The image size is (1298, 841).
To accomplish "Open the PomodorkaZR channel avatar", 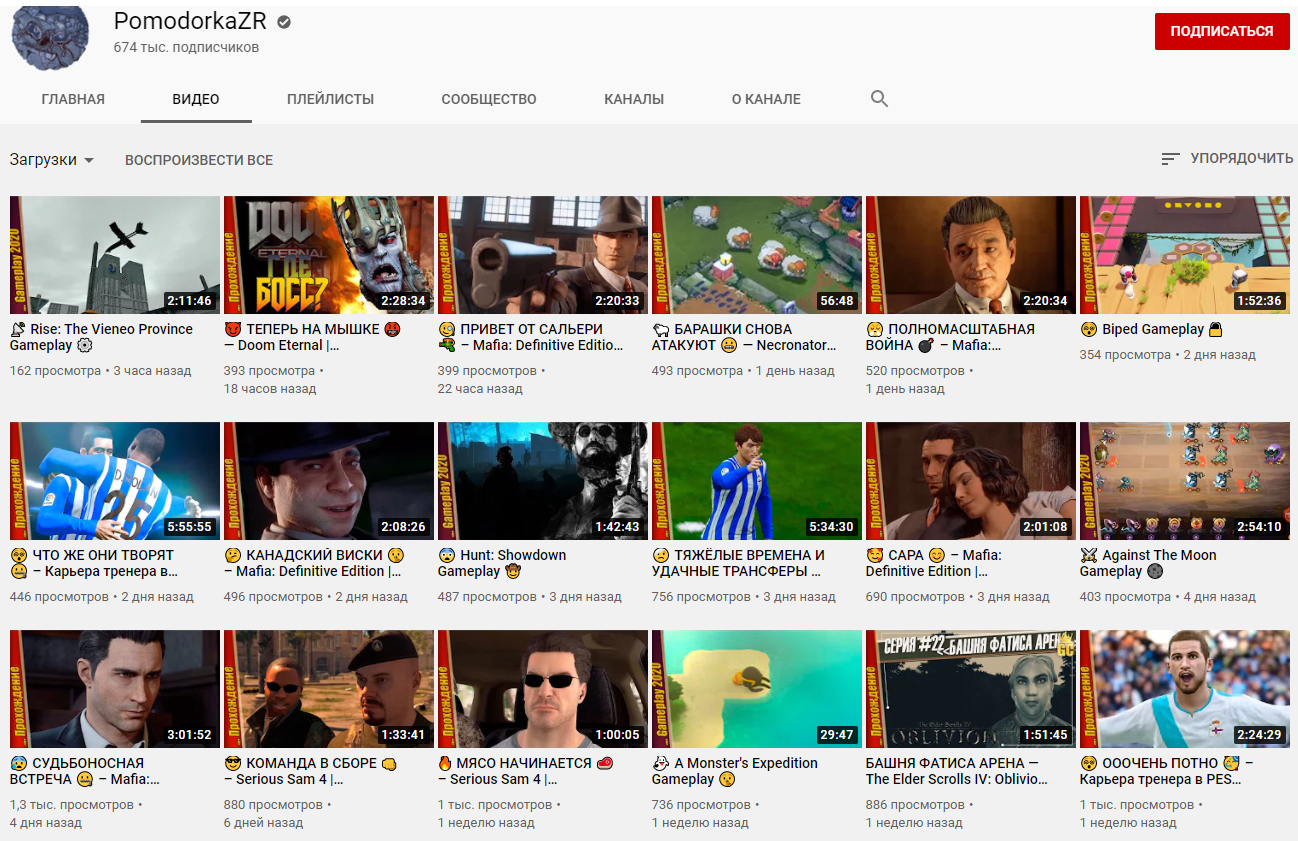I will (50, 38).
